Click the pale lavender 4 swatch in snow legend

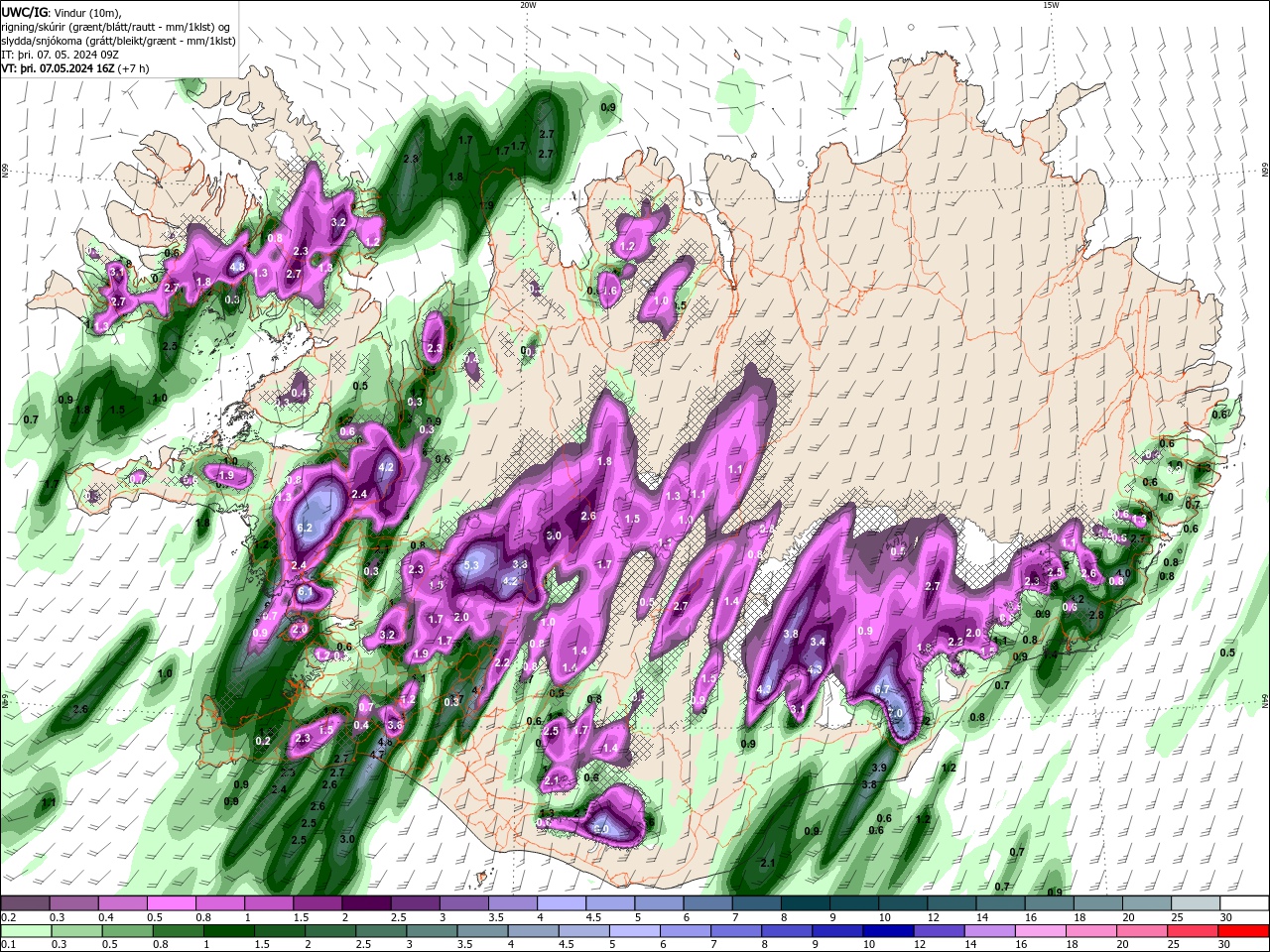point(561,903)
